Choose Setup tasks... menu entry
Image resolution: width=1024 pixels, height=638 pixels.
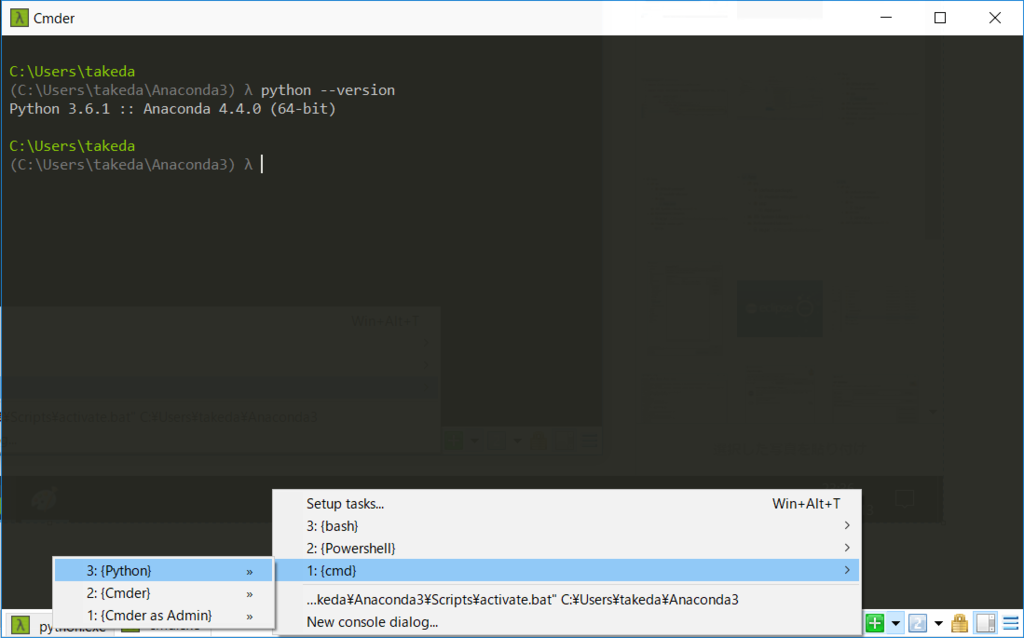click(567, 503)
